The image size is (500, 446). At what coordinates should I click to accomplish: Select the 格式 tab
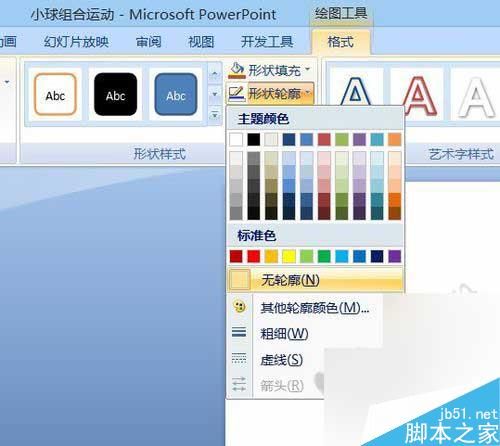340,42
